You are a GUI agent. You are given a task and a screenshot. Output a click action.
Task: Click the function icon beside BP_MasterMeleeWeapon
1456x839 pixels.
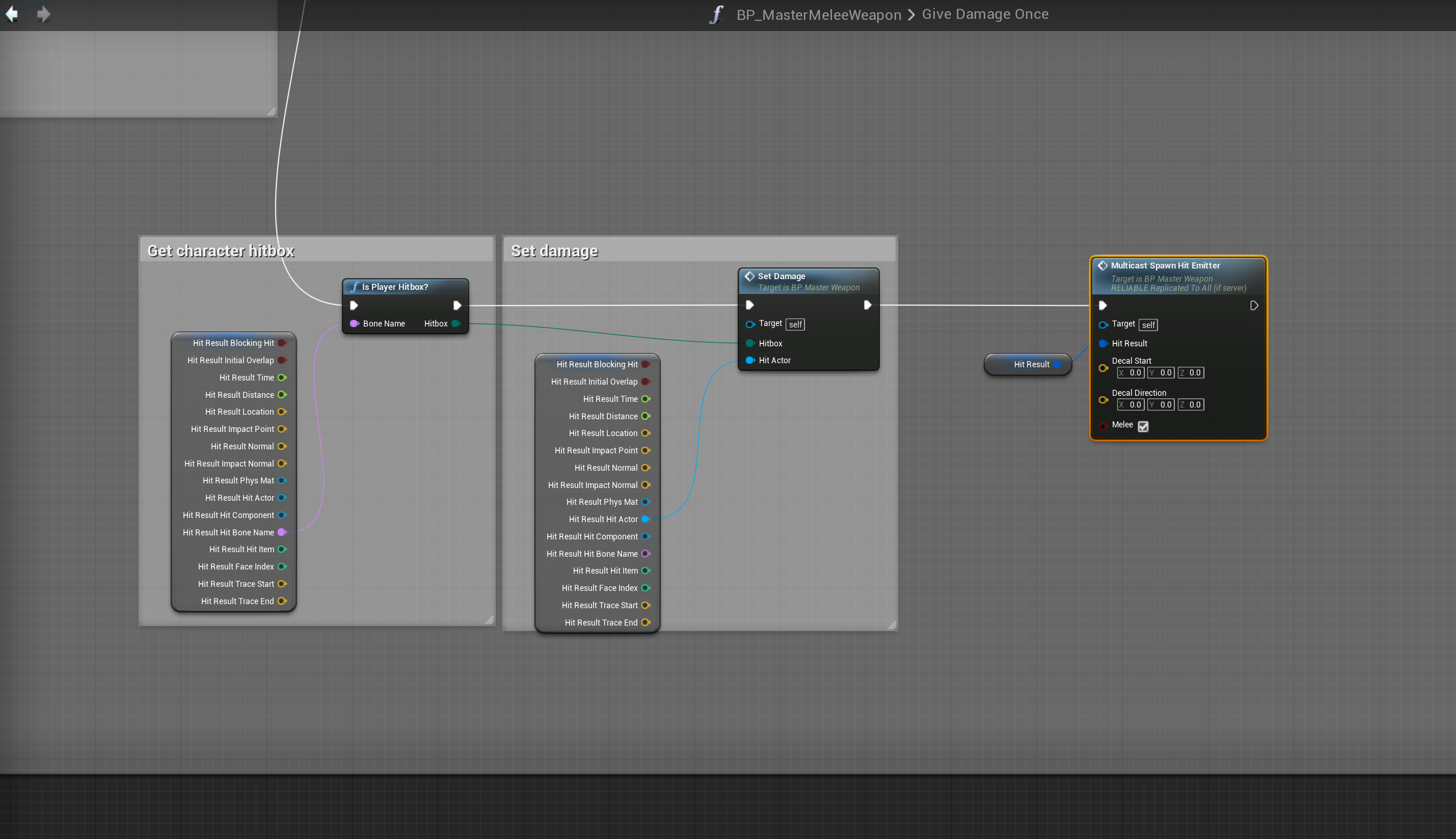point(716,14)
